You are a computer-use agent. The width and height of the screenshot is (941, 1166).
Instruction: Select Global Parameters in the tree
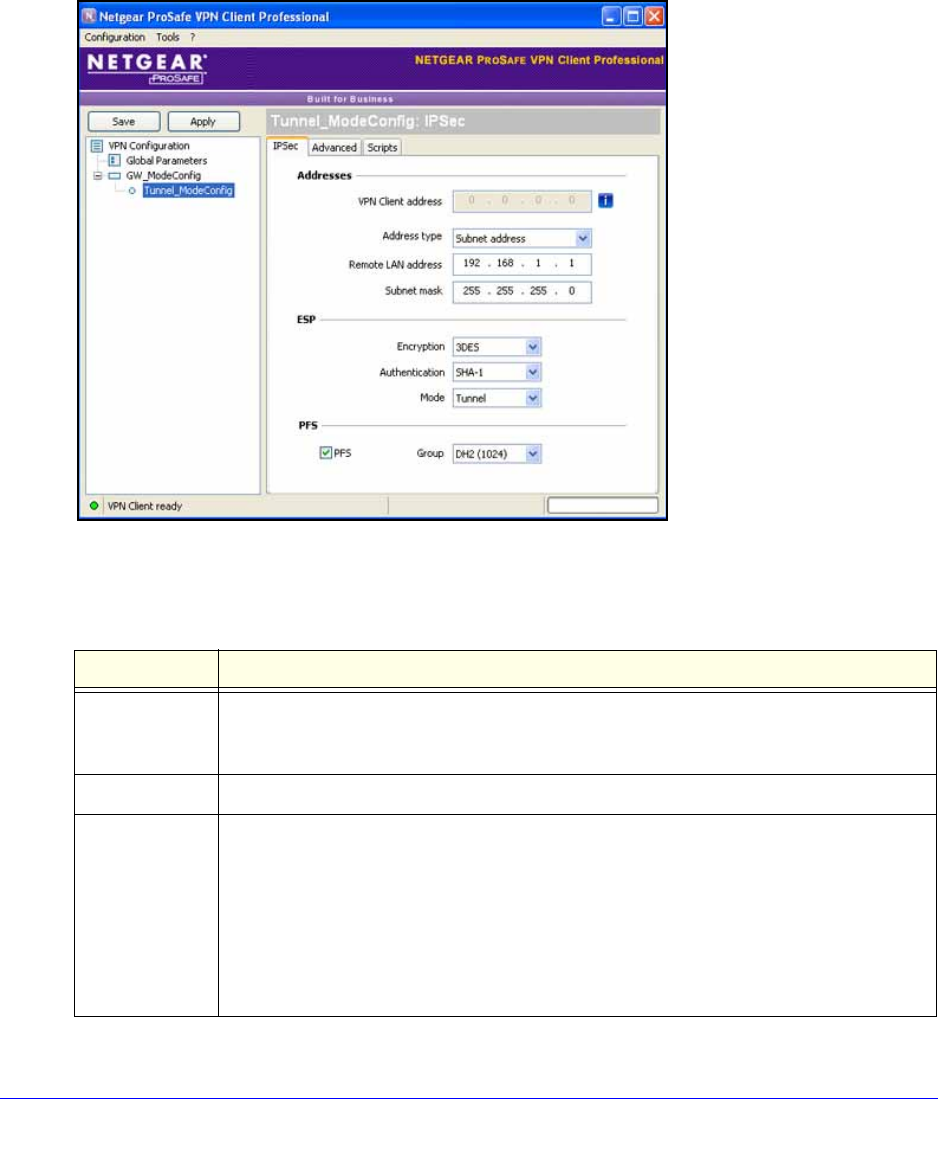coord(167,161)
